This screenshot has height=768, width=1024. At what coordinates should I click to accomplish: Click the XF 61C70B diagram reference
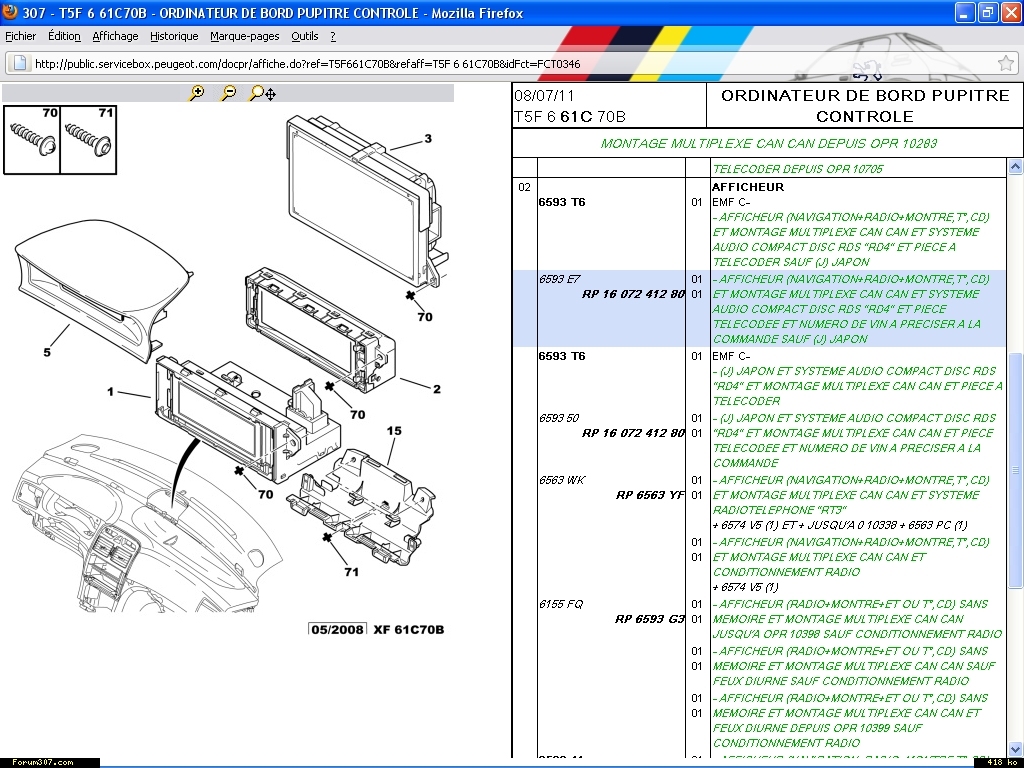coord(409,630)
